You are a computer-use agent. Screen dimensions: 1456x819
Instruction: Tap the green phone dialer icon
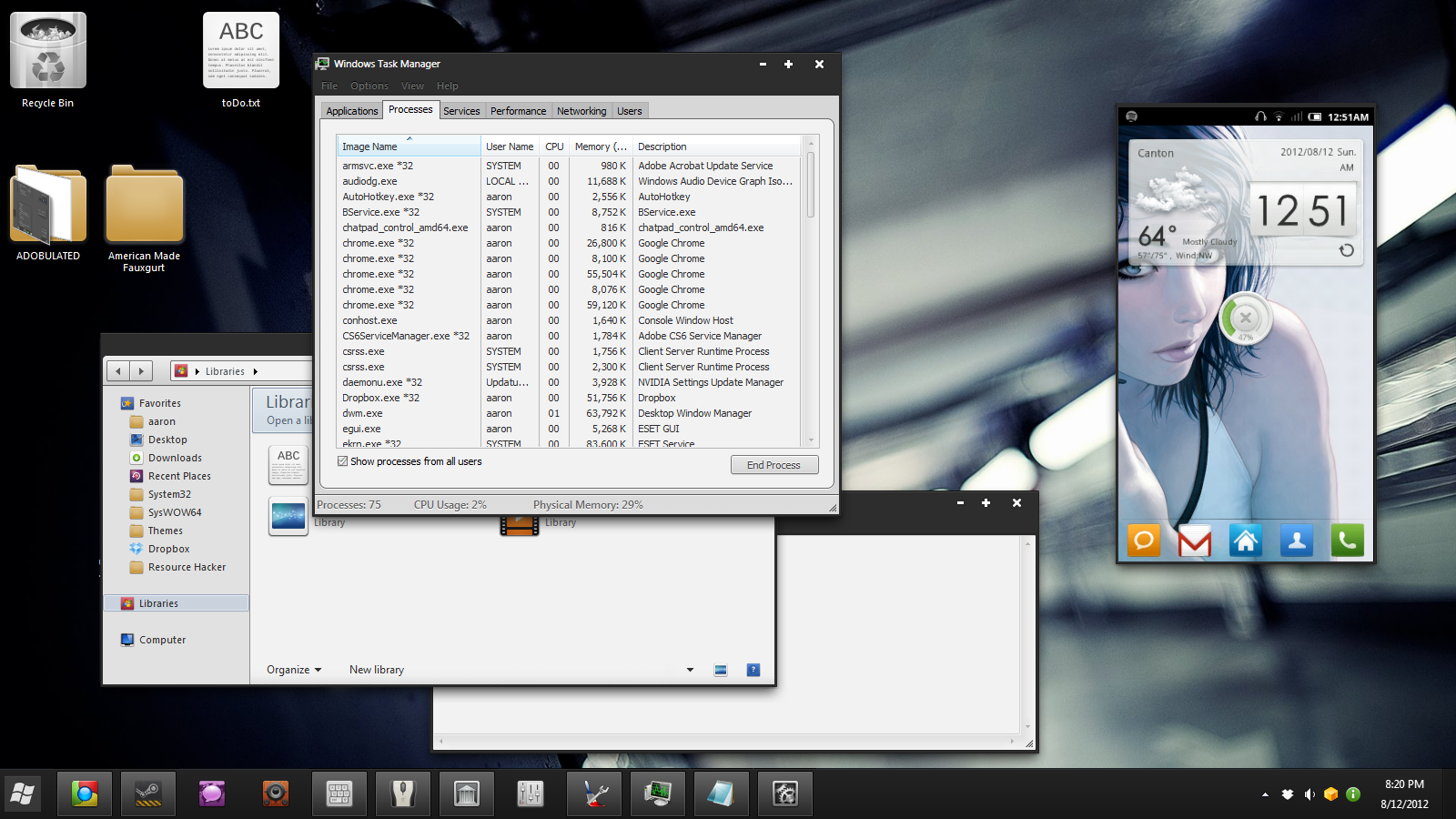coord(1348,541)
